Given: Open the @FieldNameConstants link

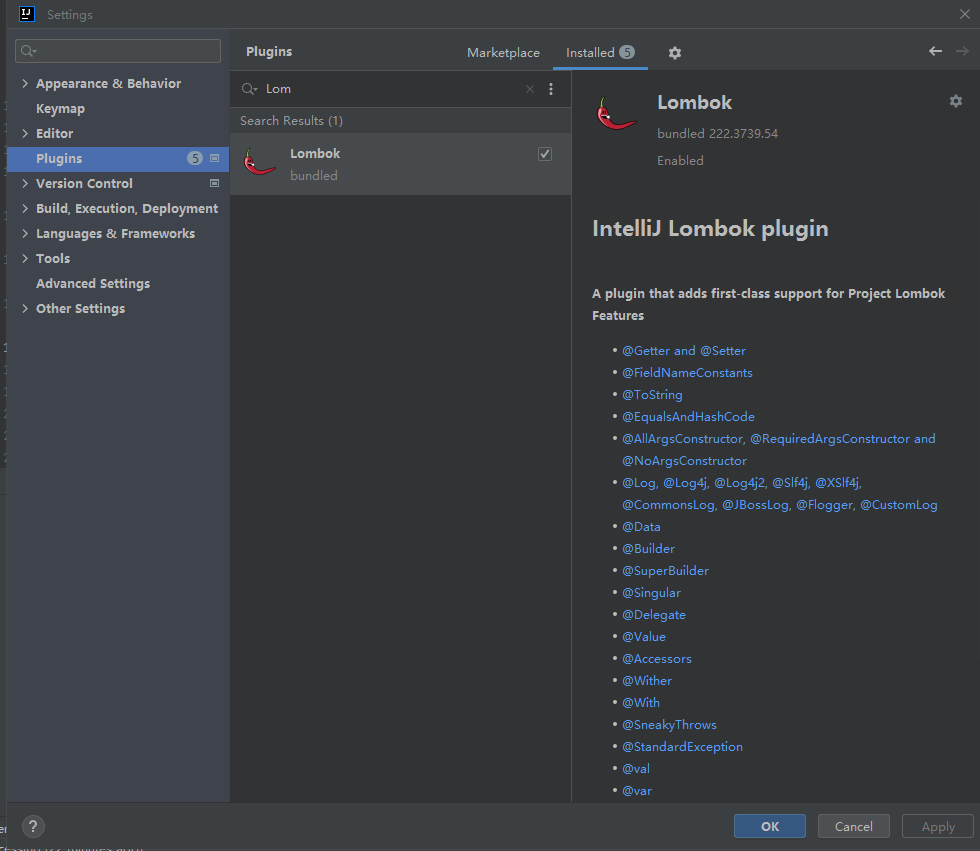Looking at the screenshot, I should tap(687, 373).
